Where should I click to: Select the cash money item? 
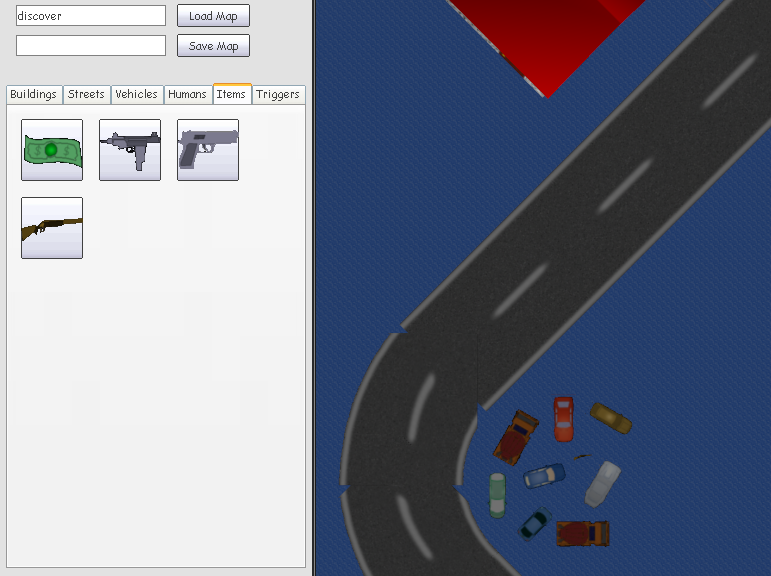(52, 150)
